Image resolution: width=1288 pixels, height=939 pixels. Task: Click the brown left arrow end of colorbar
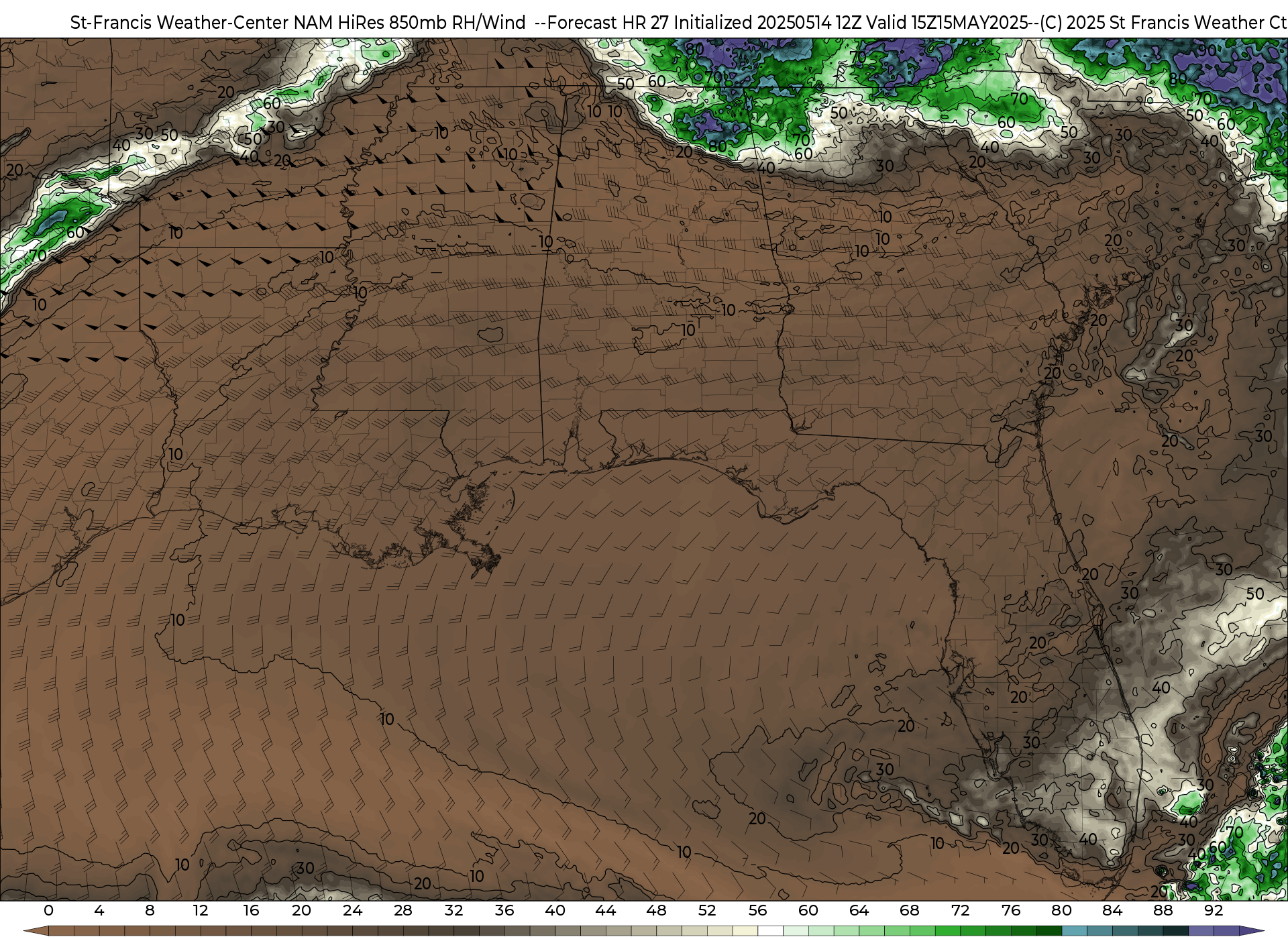coord(37,931)
